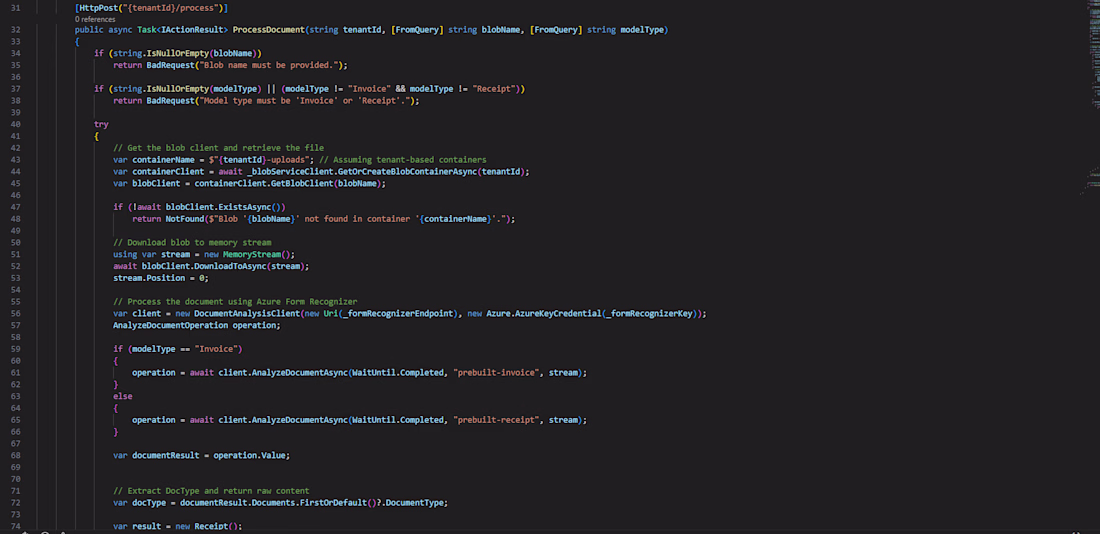Viewport: 1100px width, 534px height.
Task: Click comment "Extract DocType and return raw content"
Action: pos(211,490)
